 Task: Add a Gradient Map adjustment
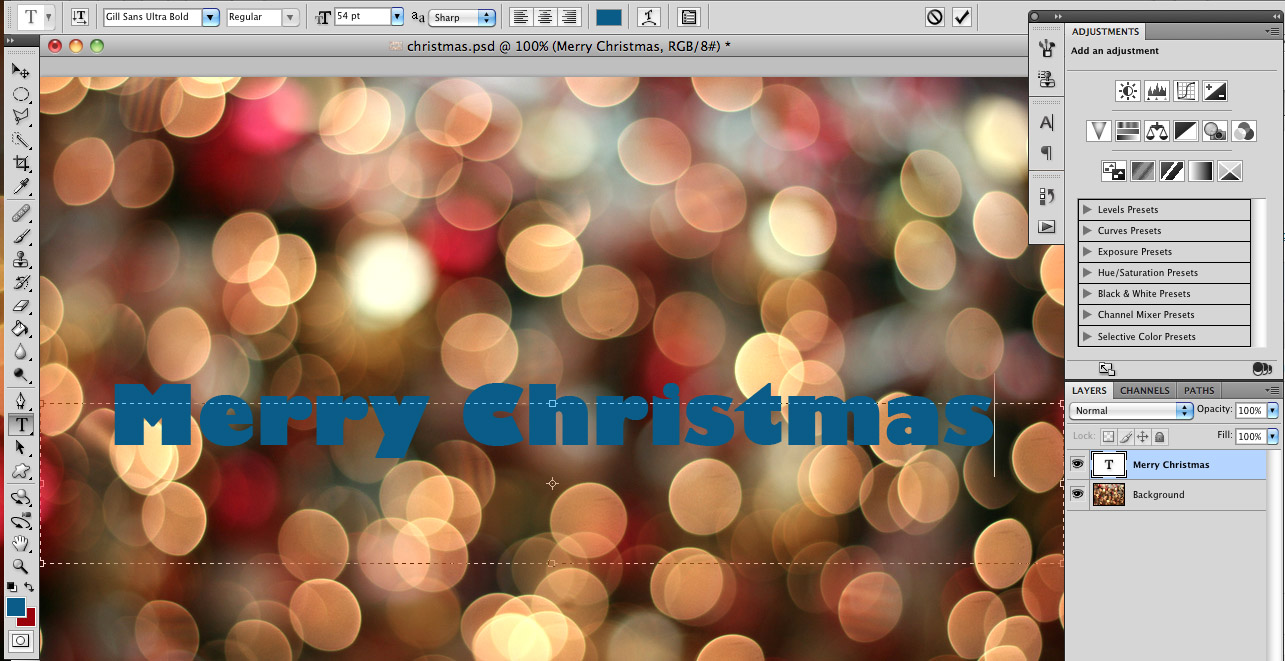click(1201, 171)
